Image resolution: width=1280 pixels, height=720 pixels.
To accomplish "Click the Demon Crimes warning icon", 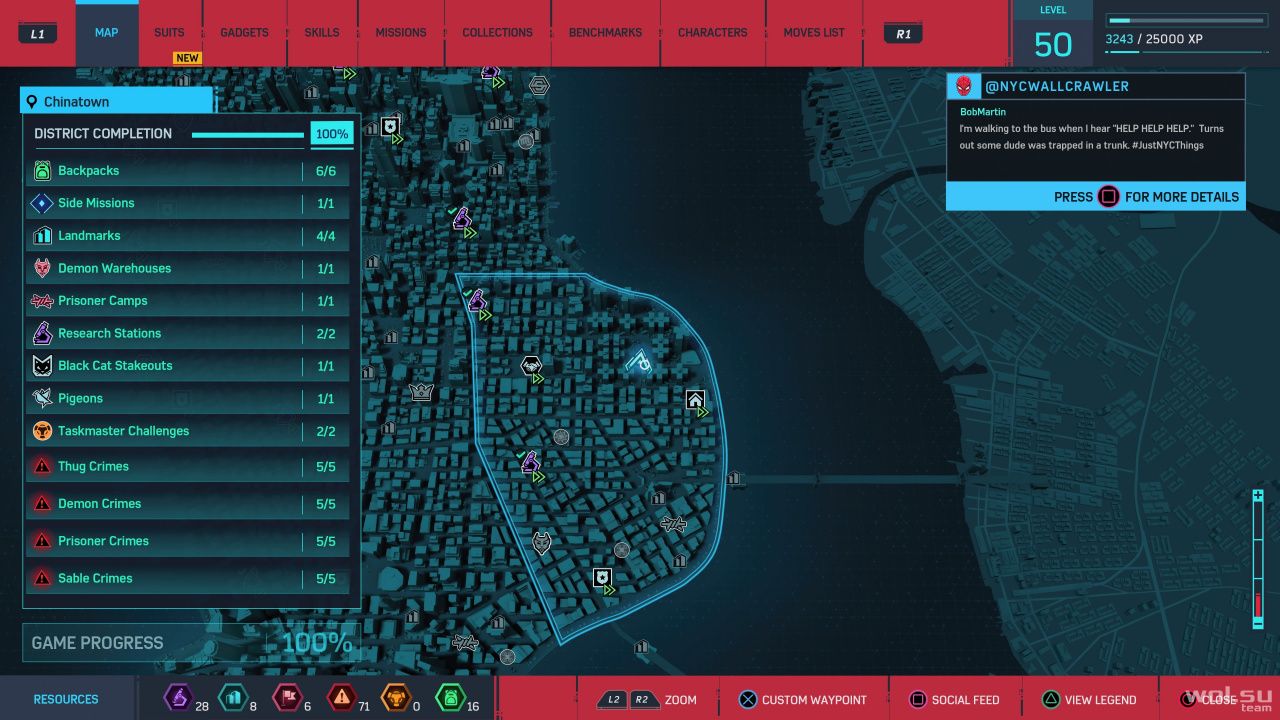I will point(42,504).
